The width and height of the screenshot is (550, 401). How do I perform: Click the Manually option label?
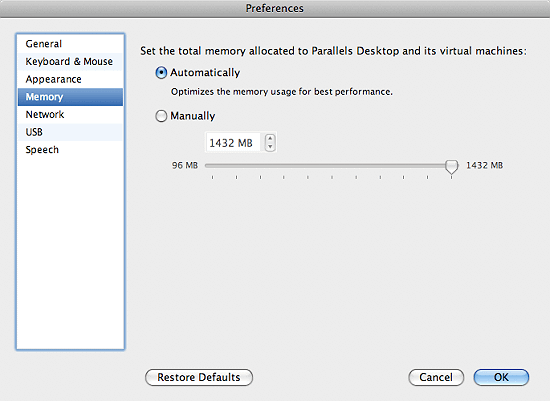click(193, 116)
